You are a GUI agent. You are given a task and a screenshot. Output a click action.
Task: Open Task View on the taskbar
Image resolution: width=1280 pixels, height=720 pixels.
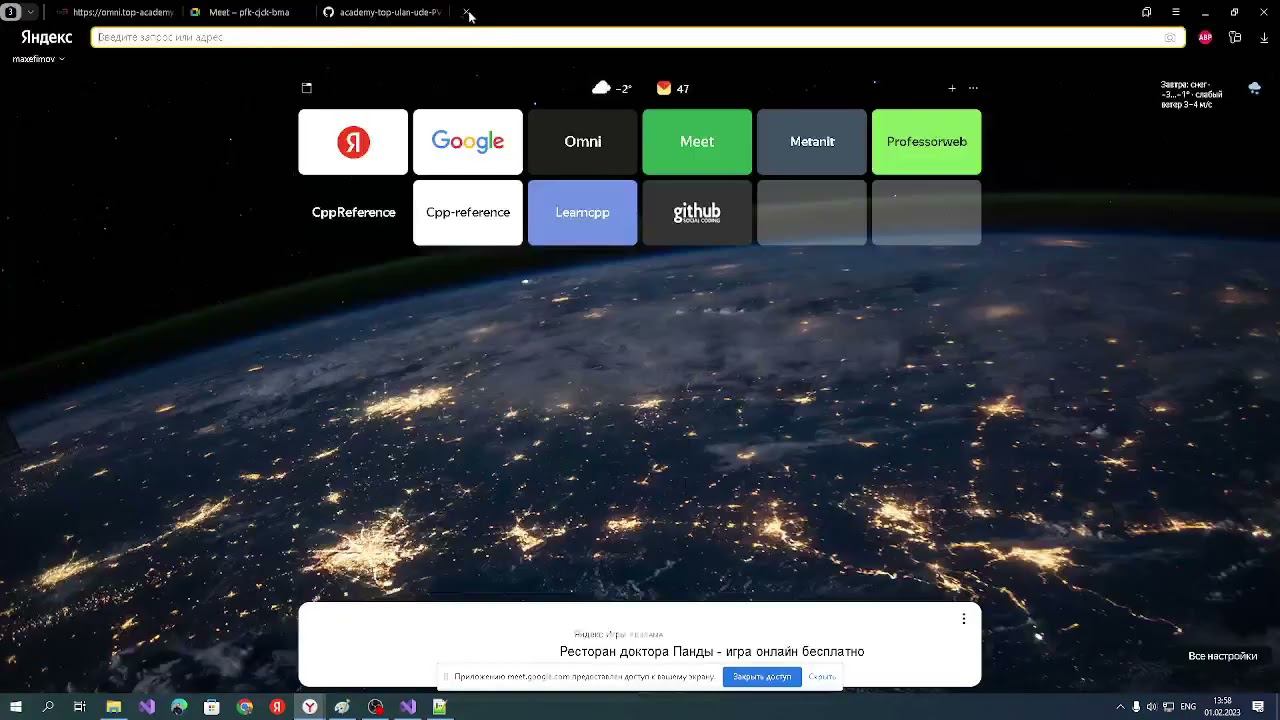pos(81,707)
